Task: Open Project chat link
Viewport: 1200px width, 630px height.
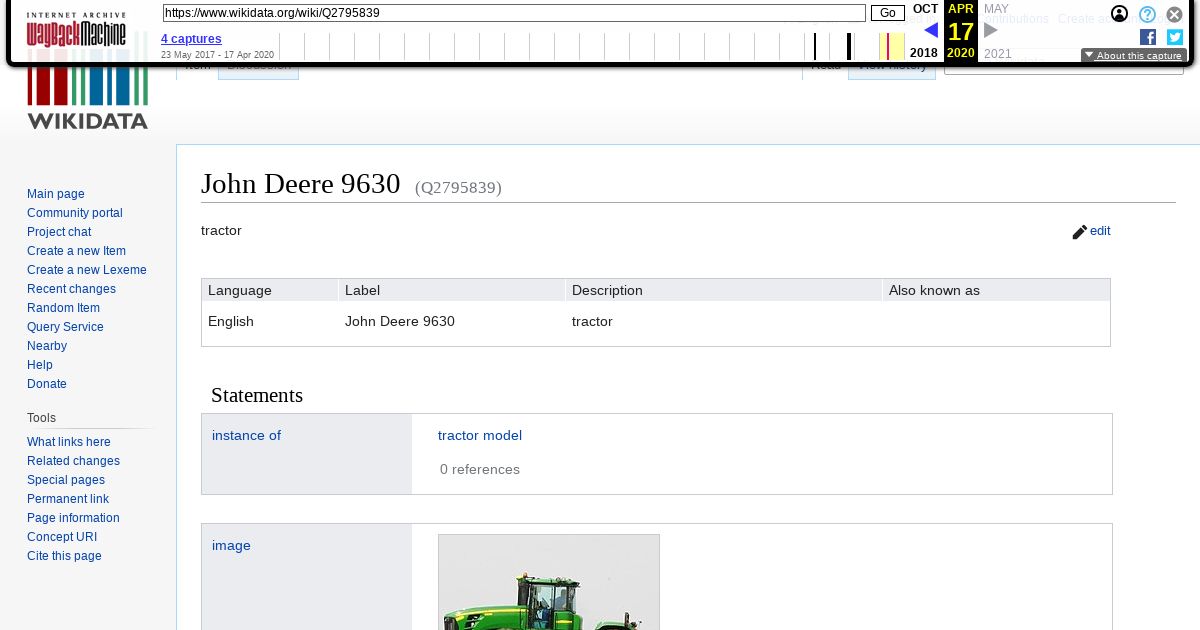Action: point(59,232)
